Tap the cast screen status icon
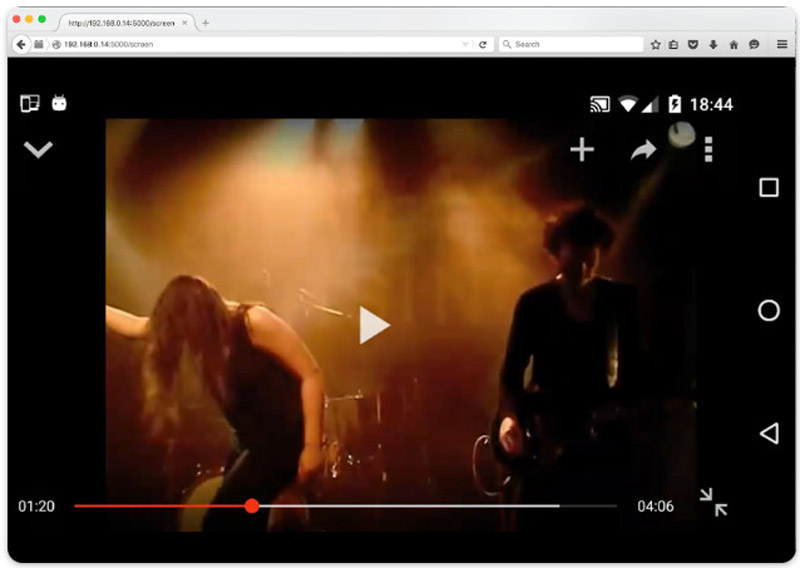Viewport: 800px width, 568px height. click(x=600, y=104)
